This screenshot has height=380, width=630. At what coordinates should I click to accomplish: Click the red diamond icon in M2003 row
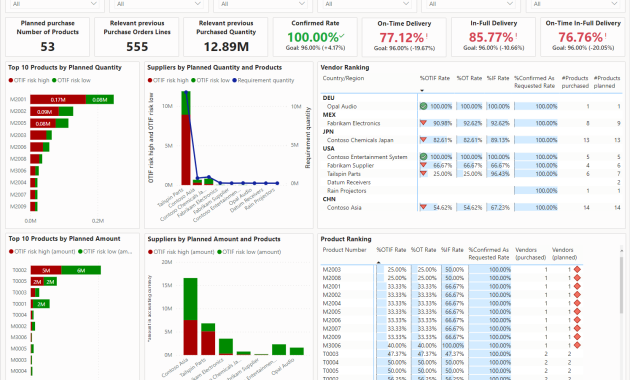pyautogui.click(x=577, y=270)
